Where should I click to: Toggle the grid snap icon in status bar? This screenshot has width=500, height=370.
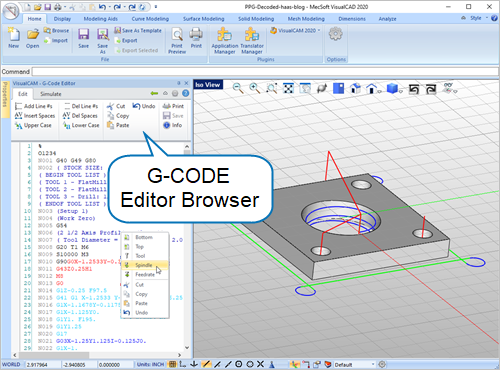[x=172, y=364]
